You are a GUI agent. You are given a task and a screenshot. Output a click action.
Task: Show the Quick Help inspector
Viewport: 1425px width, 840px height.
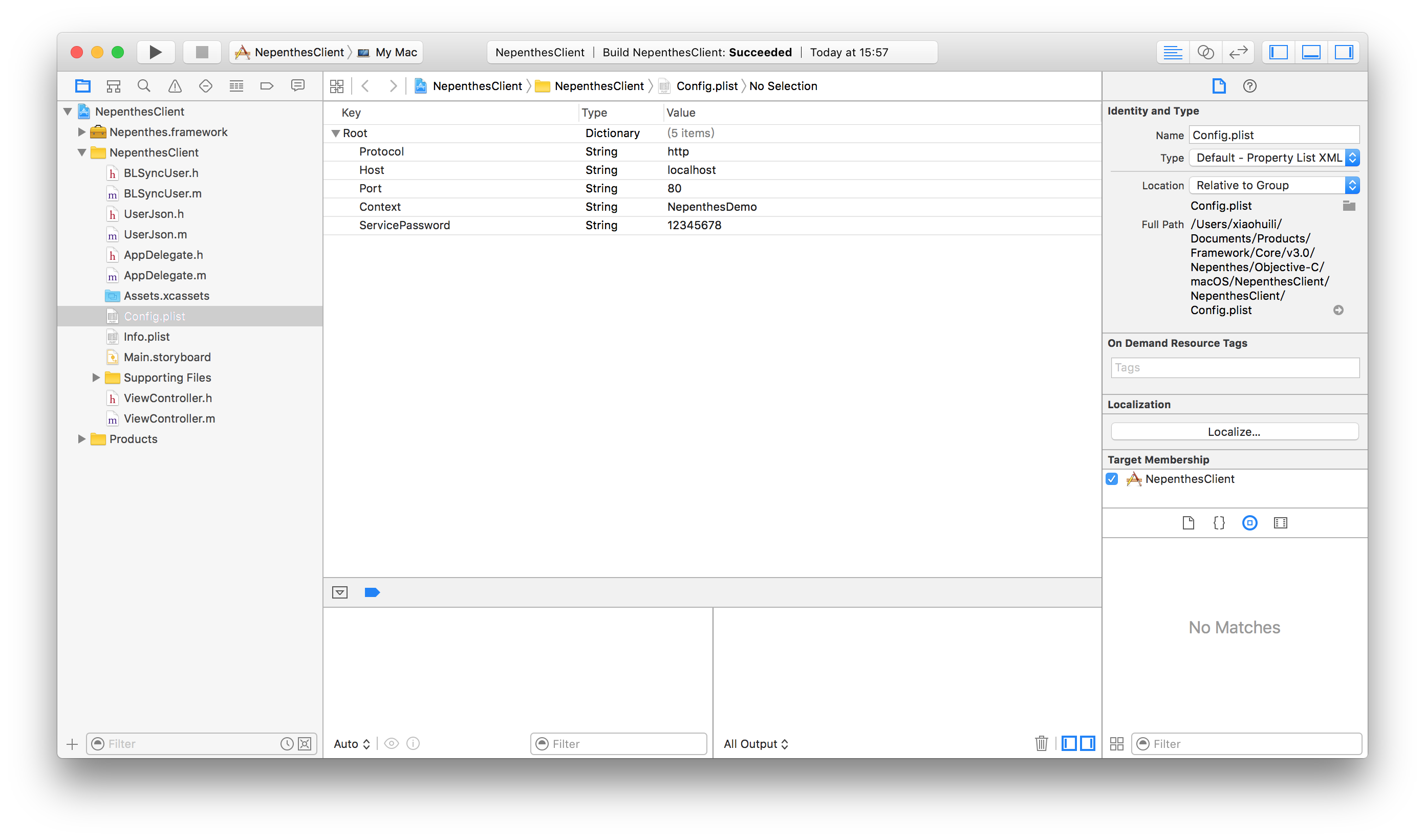1249,86
